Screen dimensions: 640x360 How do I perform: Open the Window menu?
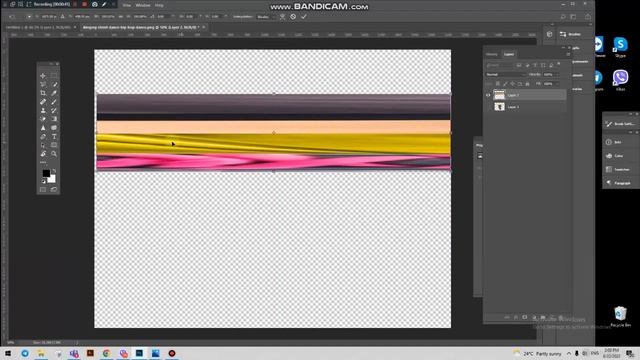143,5
